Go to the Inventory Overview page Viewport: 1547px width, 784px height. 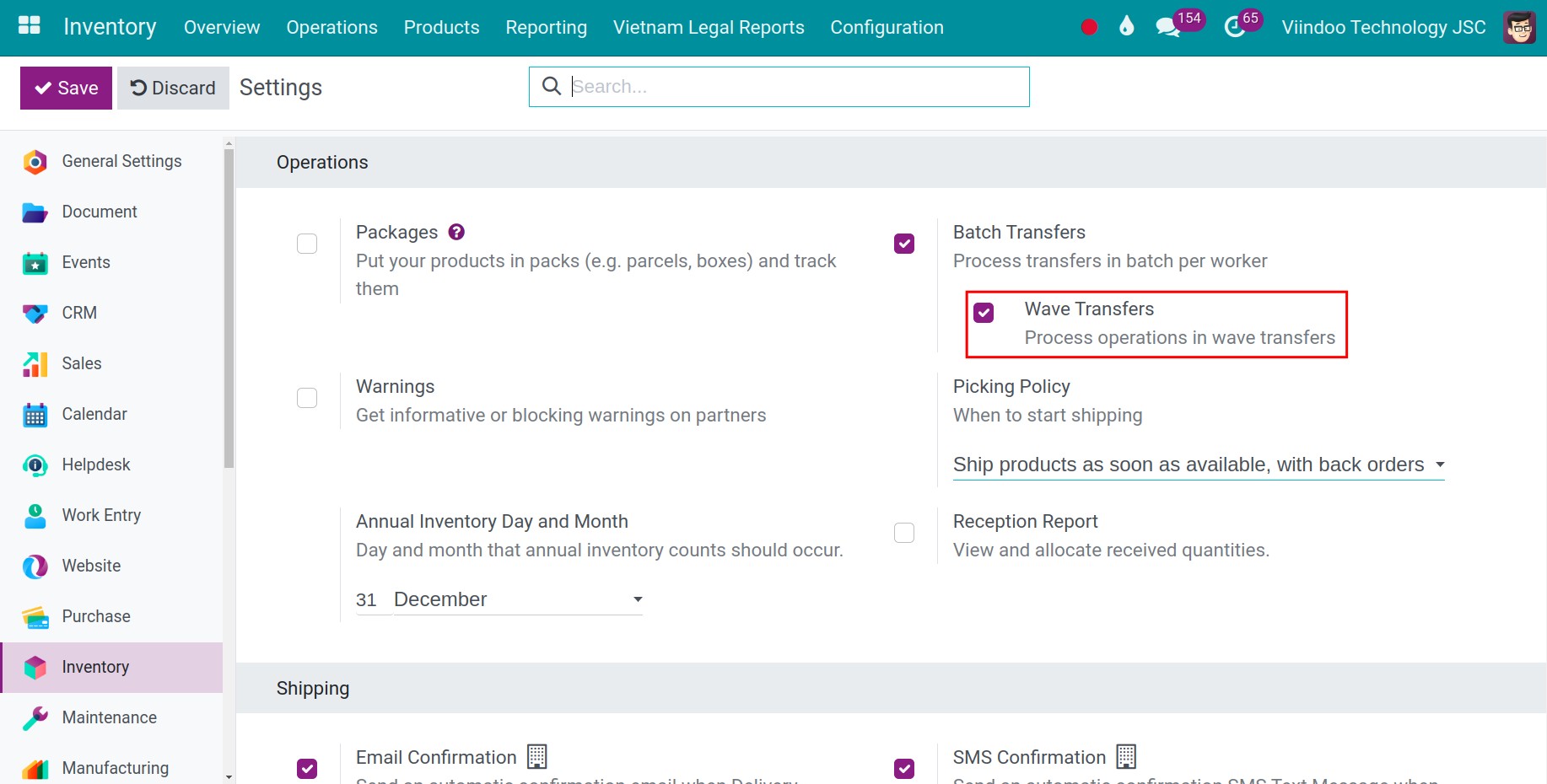(x=222, y=27)
